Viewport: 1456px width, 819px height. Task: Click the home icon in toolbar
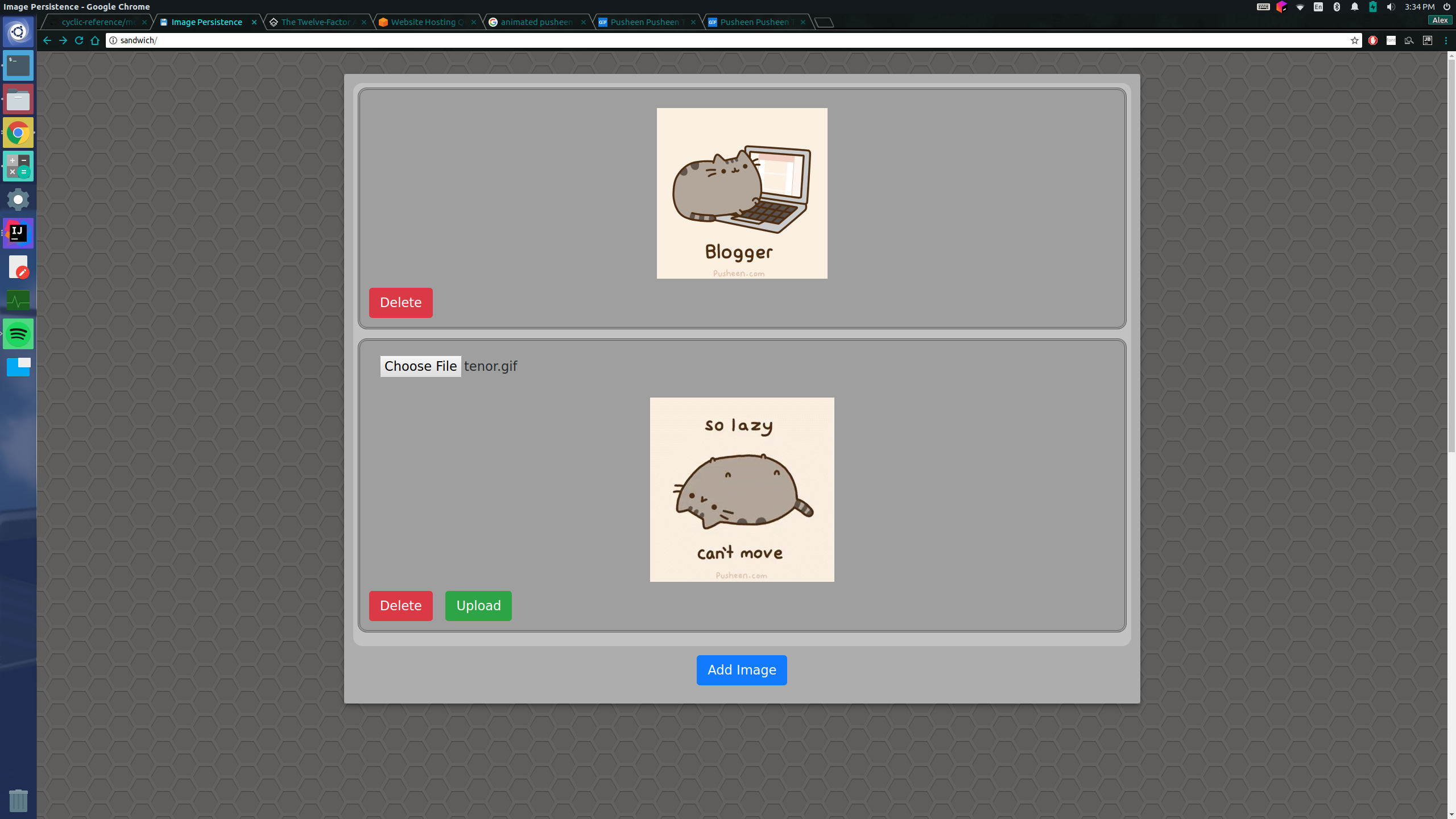point(95,40)
